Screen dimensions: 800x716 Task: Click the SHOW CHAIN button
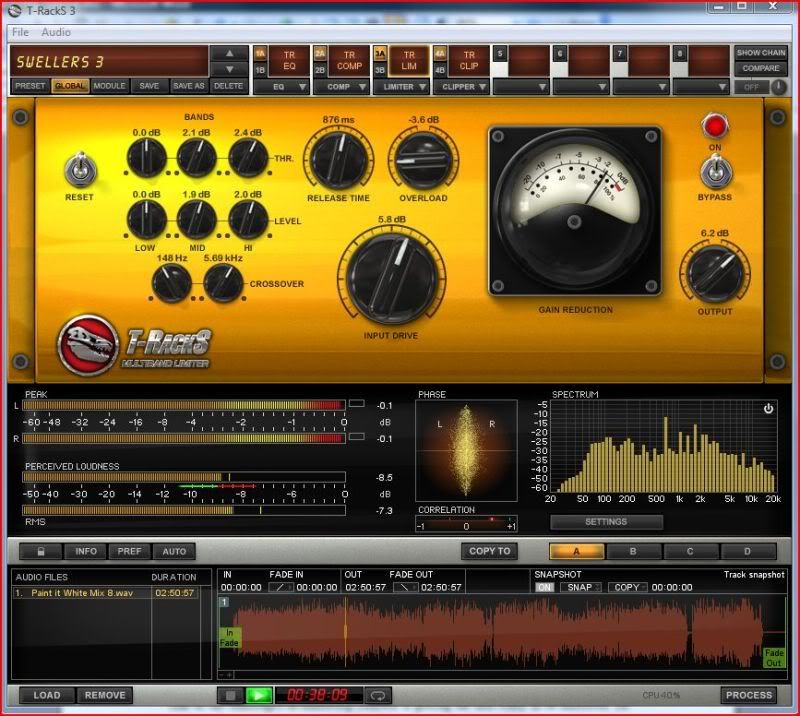coord(761,53)
